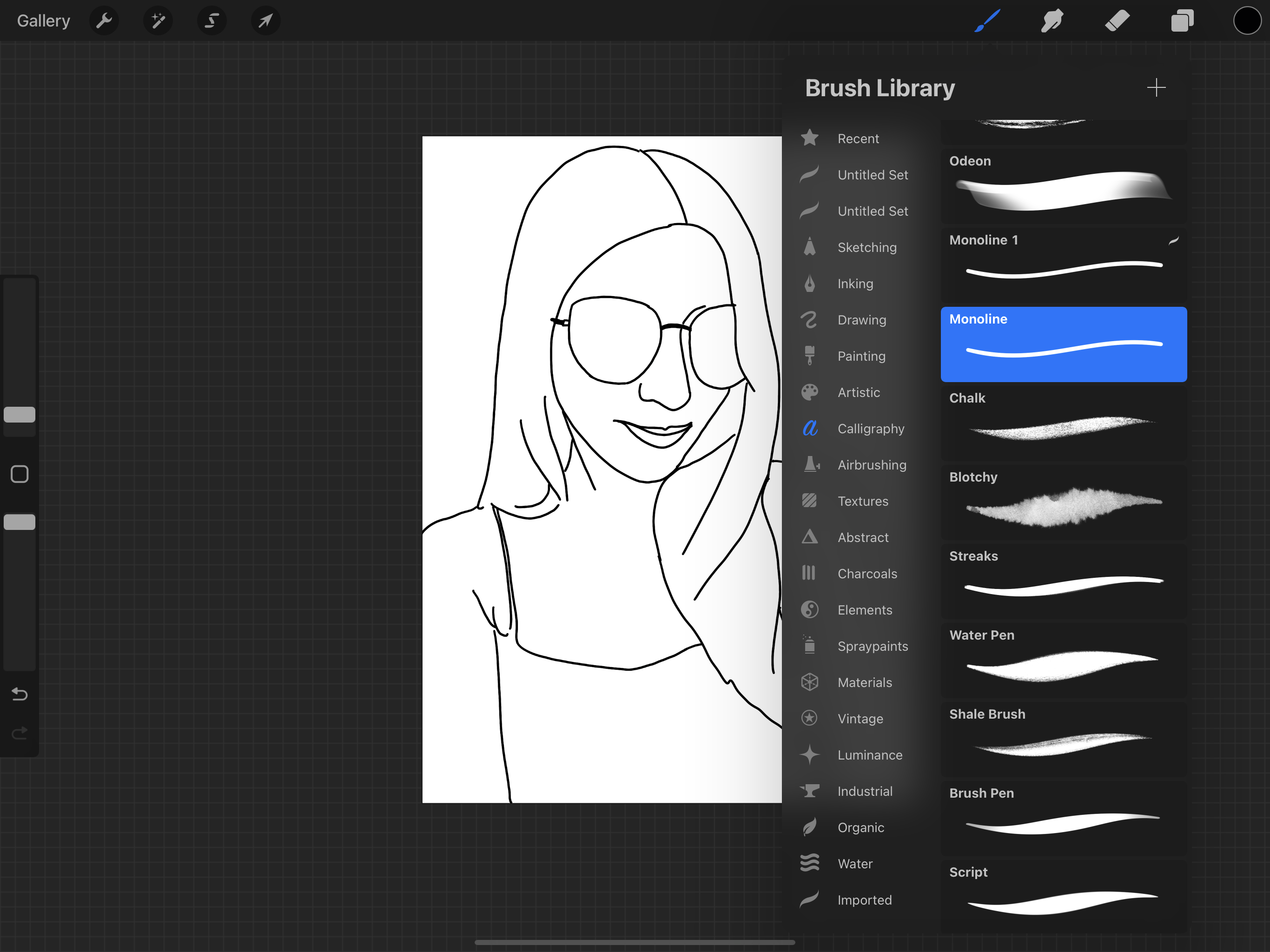Open the Airbrushing brush set
Screen dimensions: 1270x952
pos(872,465)
